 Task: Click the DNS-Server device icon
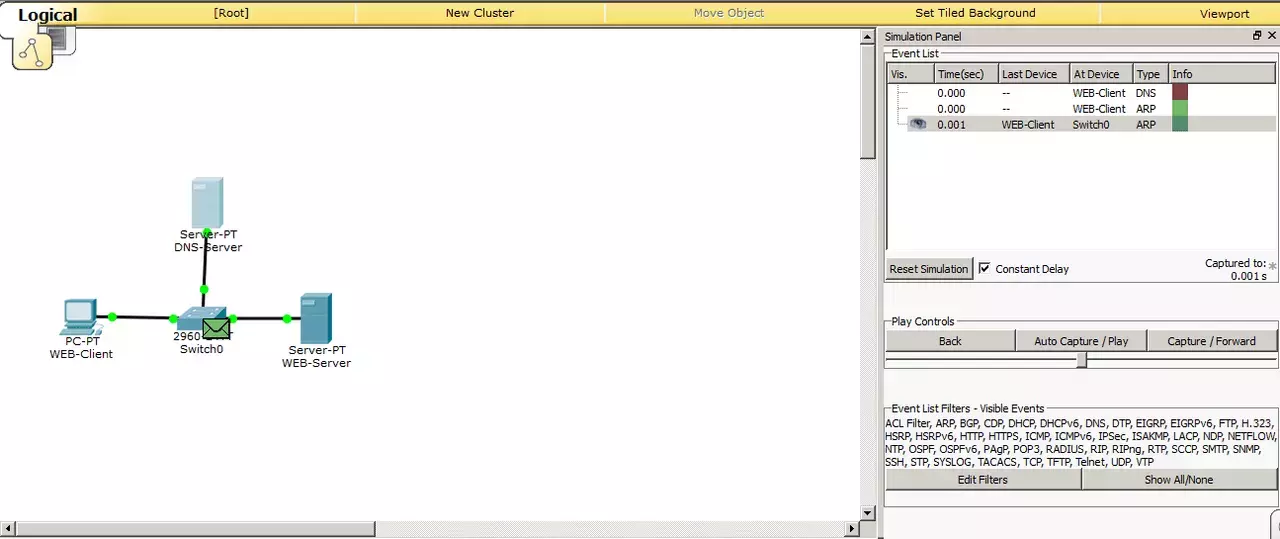207,202
